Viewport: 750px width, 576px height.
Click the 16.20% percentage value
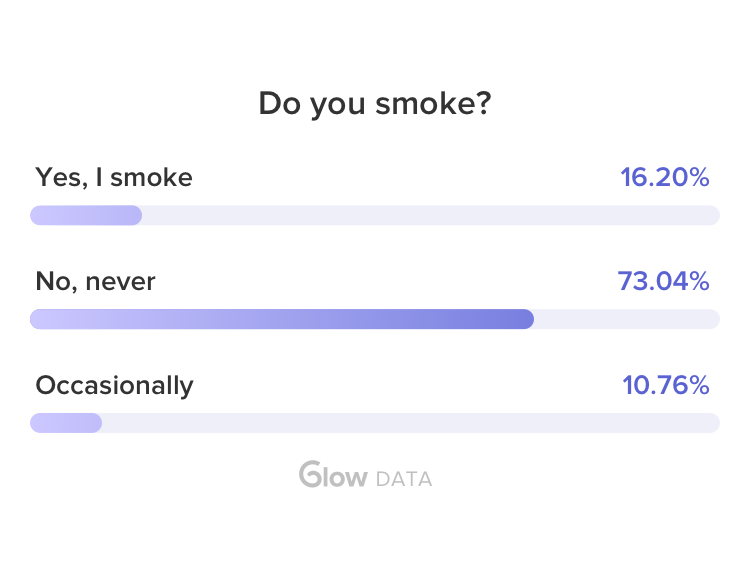point(664,178)
